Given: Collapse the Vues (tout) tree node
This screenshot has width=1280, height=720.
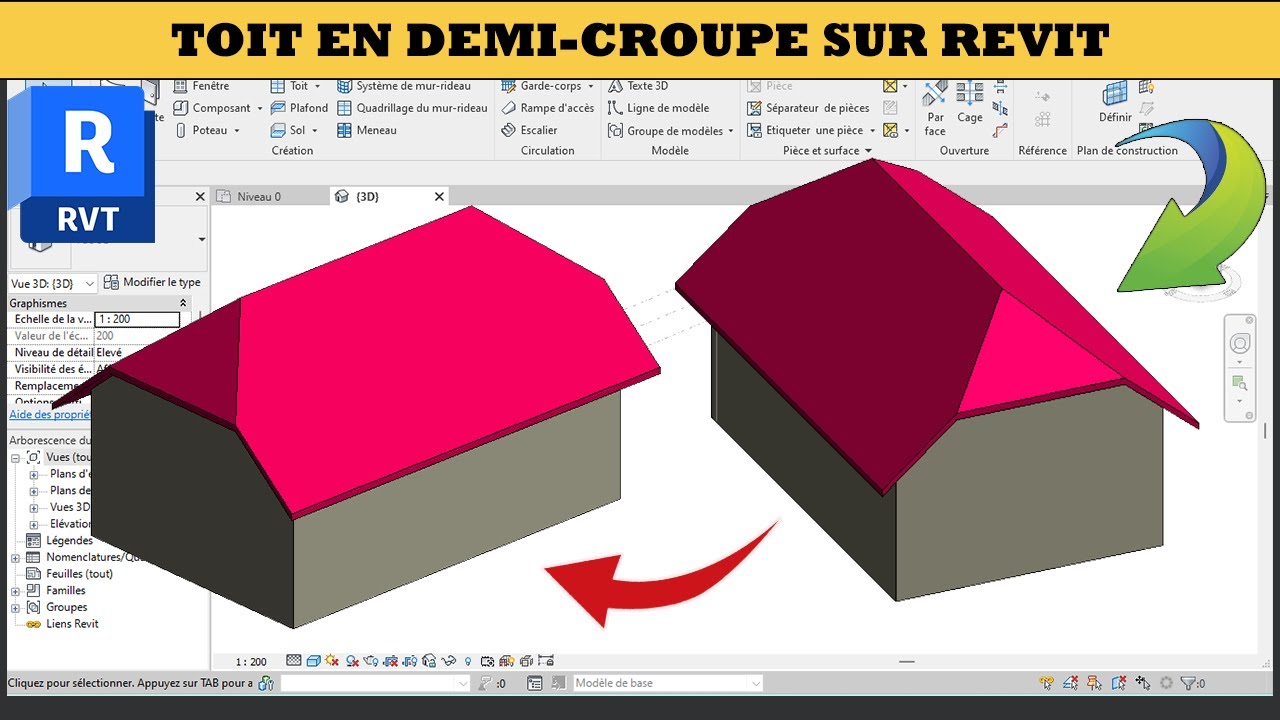Looking at the screenshot, I should 17,458.
